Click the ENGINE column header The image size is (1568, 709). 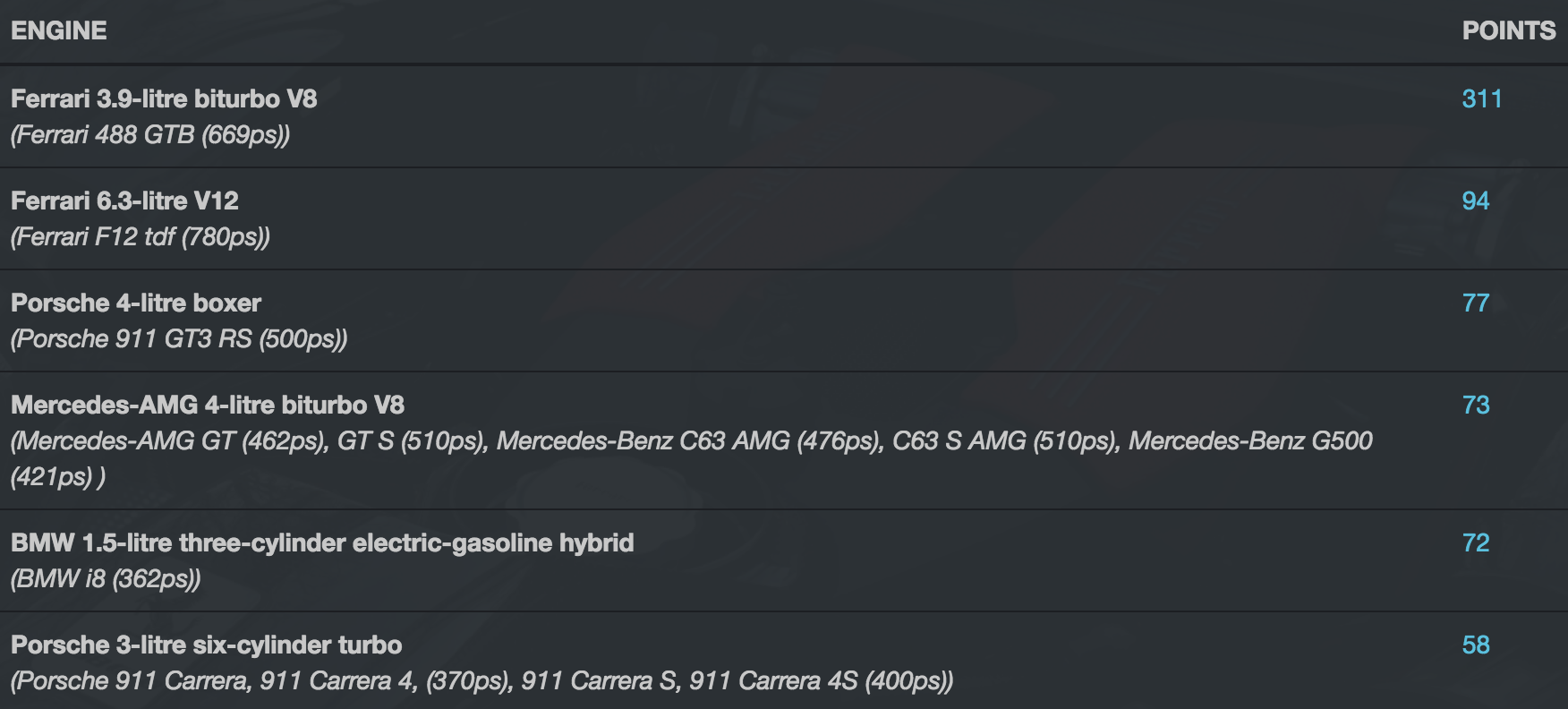pos(59,30)
